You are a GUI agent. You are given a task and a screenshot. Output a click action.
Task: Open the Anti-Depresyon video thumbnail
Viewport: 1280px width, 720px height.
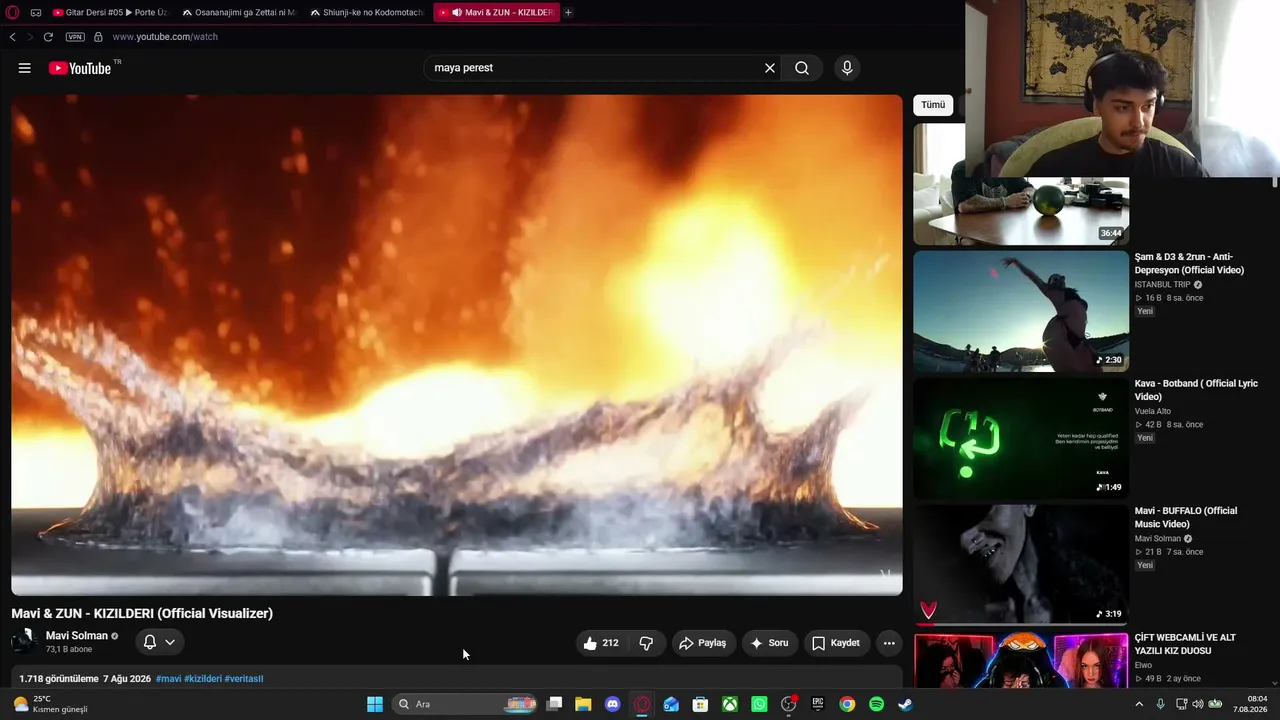click(1021, 311)
